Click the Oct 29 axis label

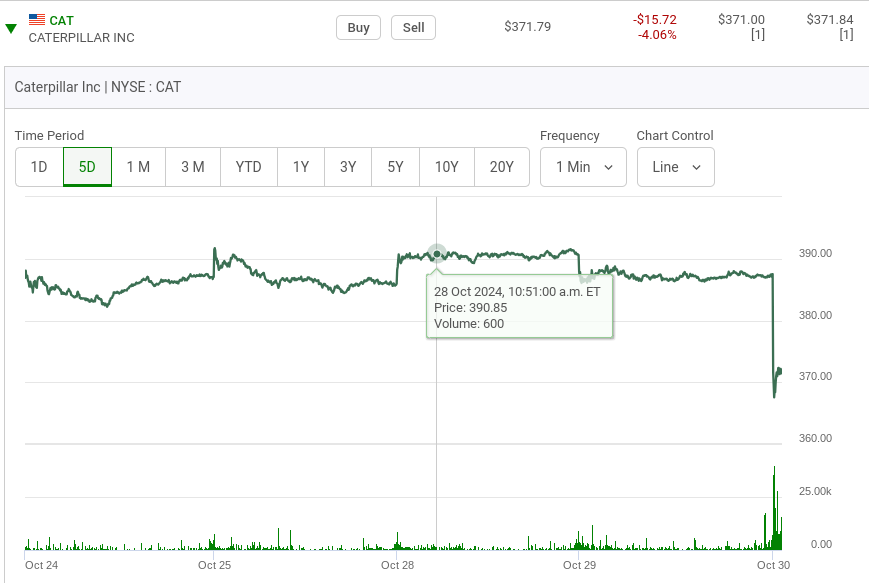tap(579, 565)
